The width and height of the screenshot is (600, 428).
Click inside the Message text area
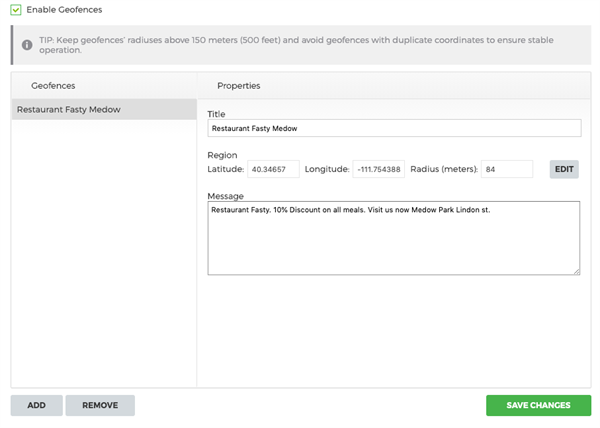coord(394,238)
